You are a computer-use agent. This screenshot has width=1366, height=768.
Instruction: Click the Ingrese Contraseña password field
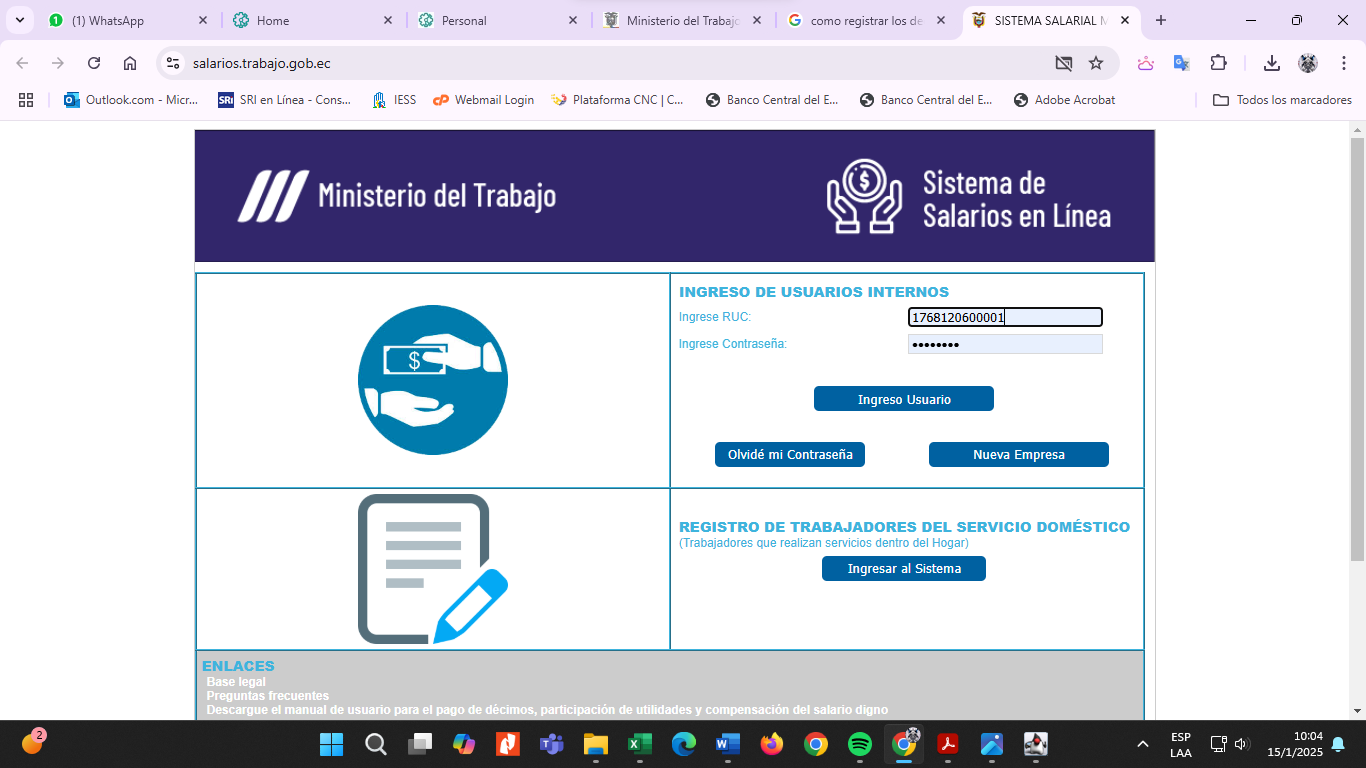pos(1004,344)
